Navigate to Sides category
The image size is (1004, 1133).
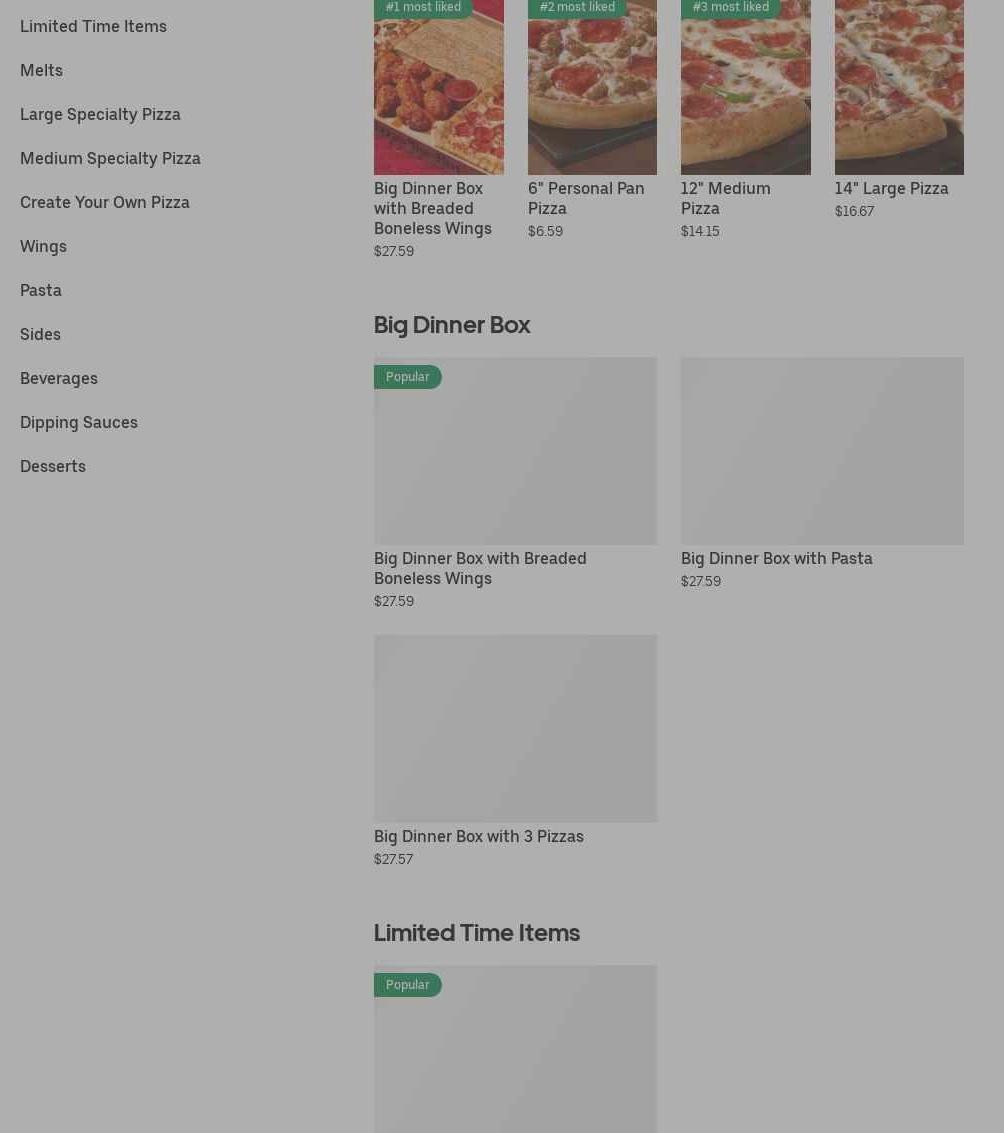pyautogui.click(x=40, y=334)
